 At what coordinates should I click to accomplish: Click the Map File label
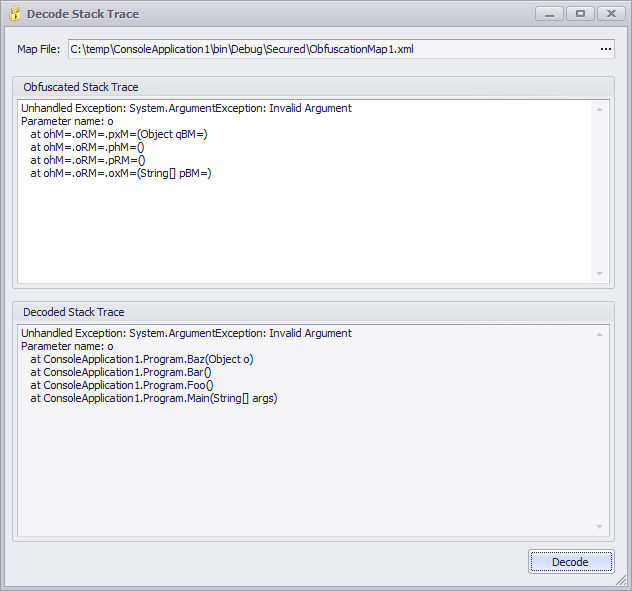coord(39,49)
